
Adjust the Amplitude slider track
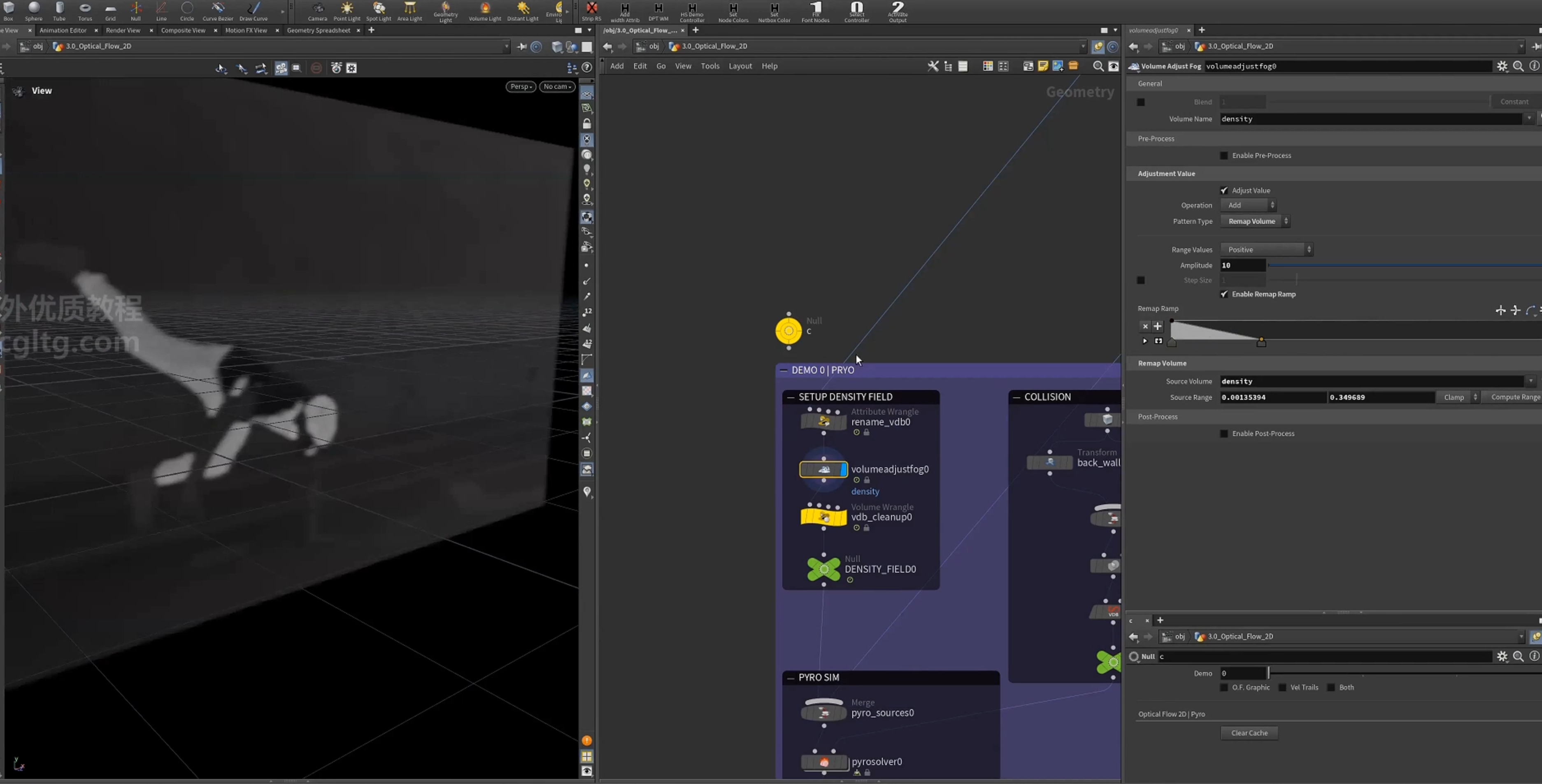tap(1404, 266)
